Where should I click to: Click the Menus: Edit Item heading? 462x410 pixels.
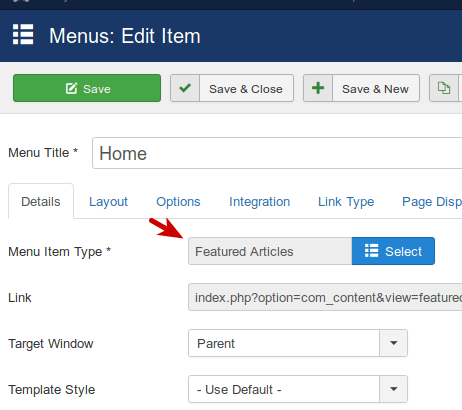125,36
